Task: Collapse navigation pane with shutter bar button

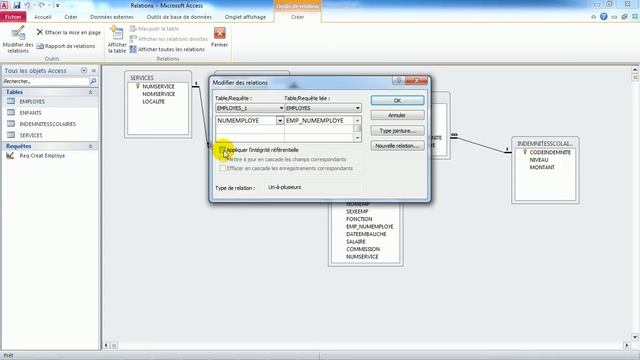Action: coord(94,71)
